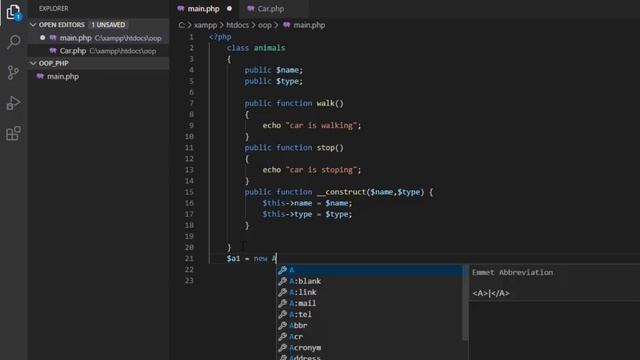Open the Search view in activity bar
Image resolution: width=640 pixels, height=360 pixels.
[x=13, y=42]
